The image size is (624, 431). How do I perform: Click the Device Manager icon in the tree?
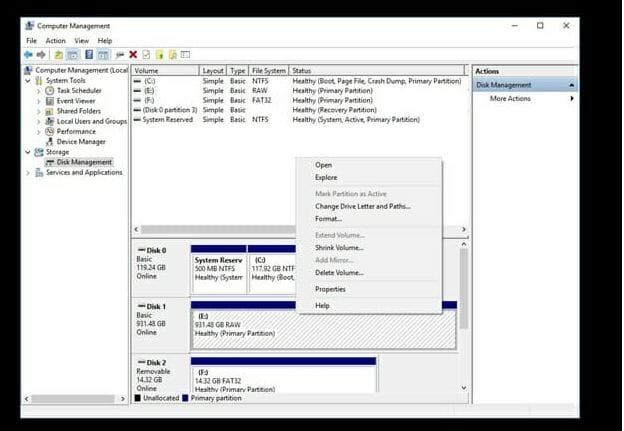[x=49, y=142]
